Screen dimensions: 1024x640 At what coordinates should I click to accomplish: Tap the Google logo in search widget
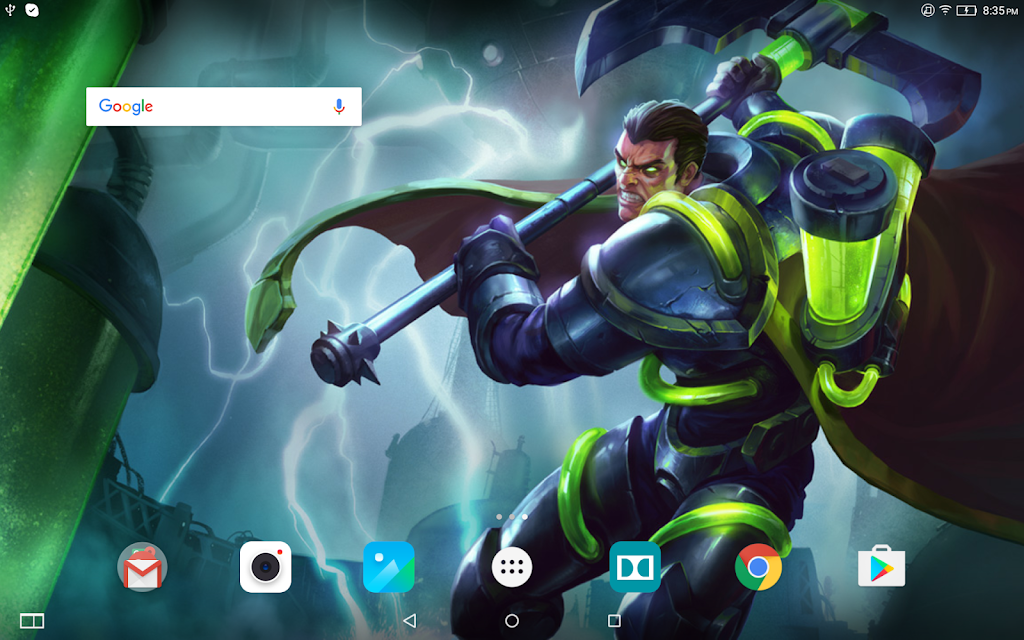126,106
